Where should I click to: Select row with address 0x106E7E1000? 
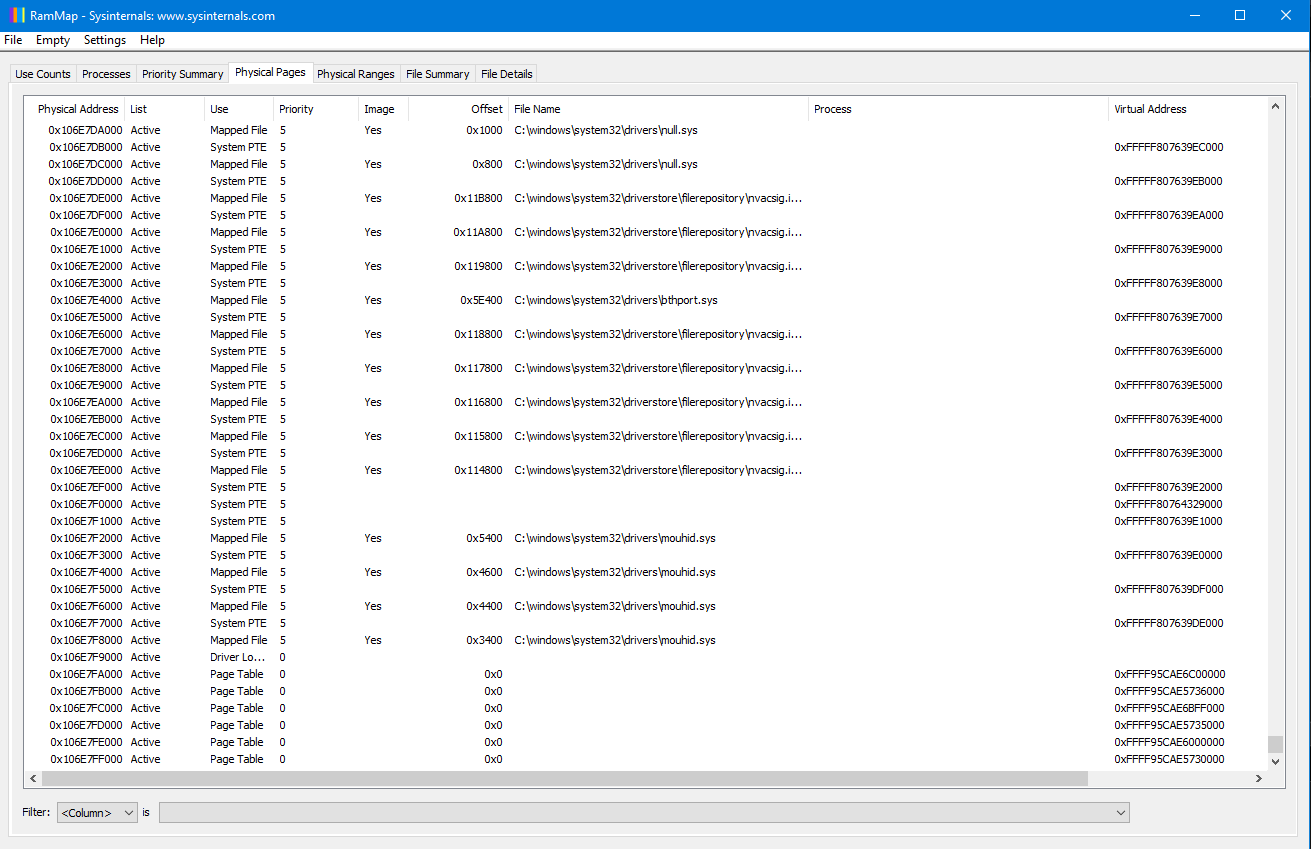tap(648, 249)
